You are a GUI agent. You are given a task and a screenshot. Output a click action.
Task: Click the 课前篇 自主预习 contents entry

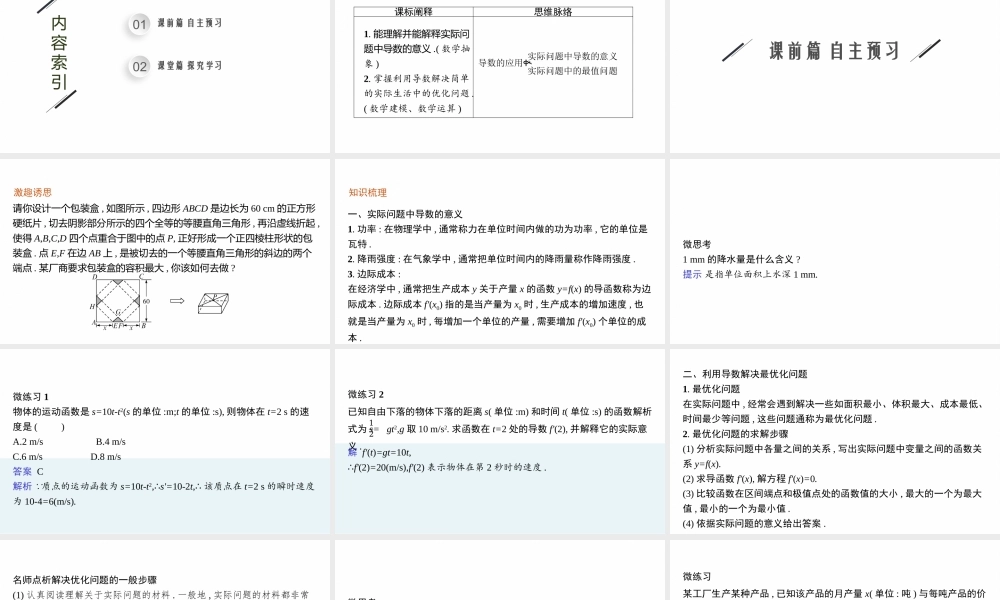pyautogui.click(x=188, y=25)
